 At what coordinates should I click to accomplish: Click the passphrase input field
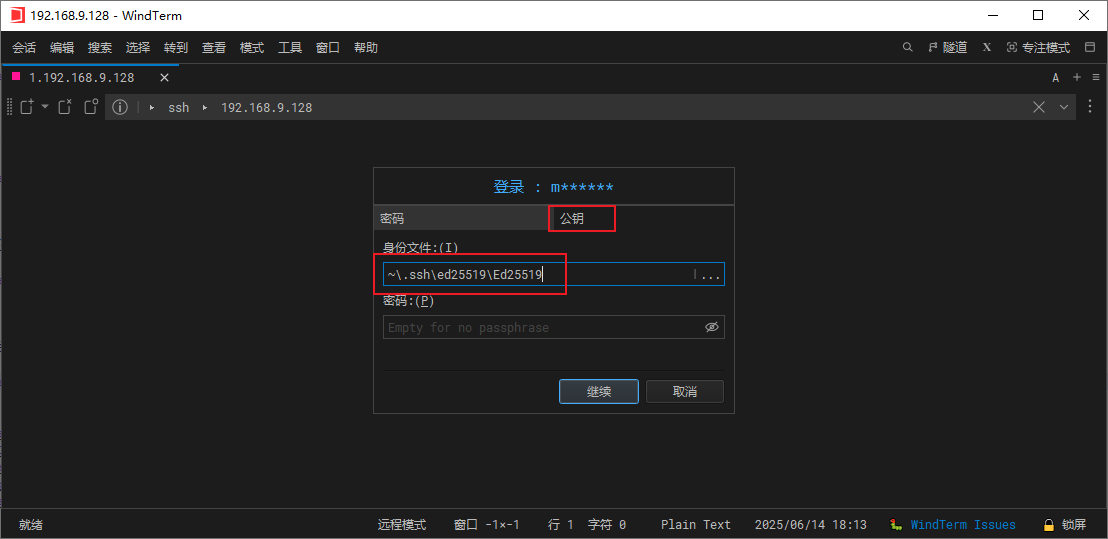540,327
